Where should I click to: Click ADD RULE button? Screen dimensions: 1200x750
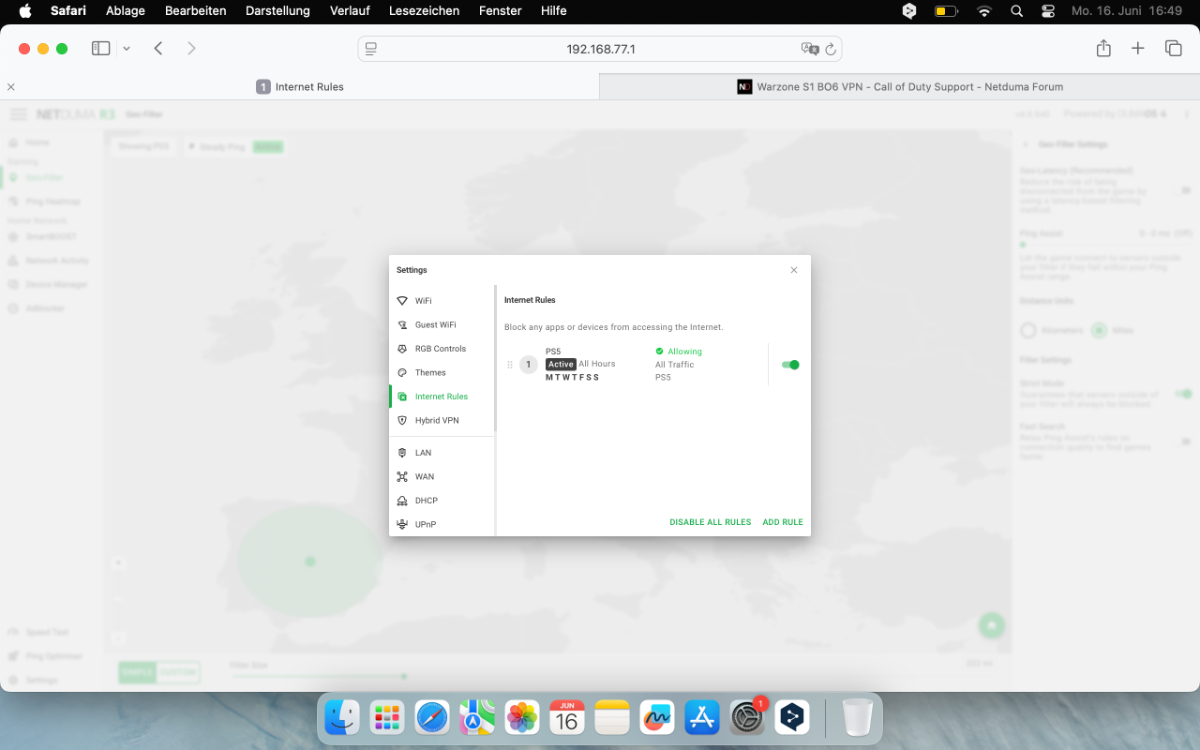783,522
